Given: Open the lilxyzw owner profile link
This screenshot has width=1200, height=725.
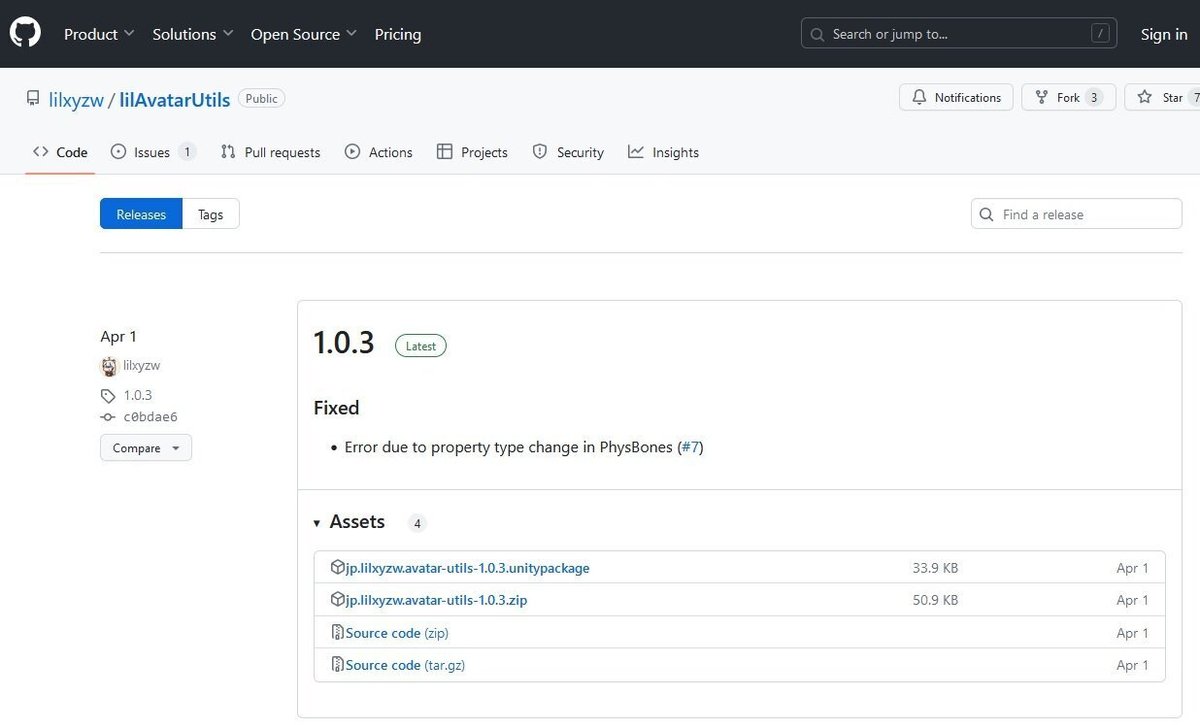Looking at the screenshot, I should (76, 99).
